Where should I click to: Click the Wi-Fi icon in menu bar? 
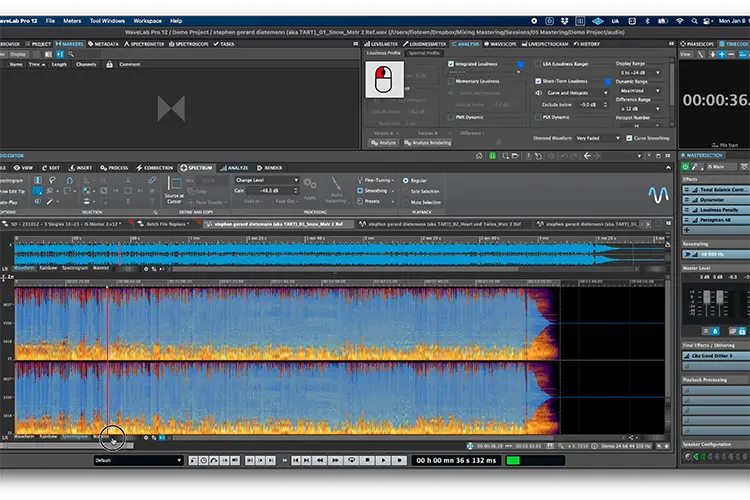click(680, 21)
